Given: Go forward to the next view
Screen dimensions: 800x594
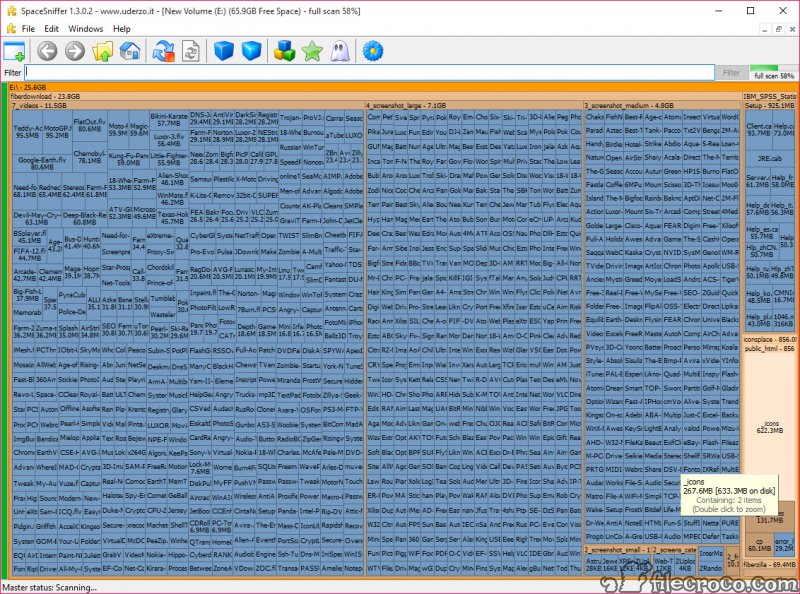Looking at the screenshot, I should pyautogui.click(x=74, y=51).
